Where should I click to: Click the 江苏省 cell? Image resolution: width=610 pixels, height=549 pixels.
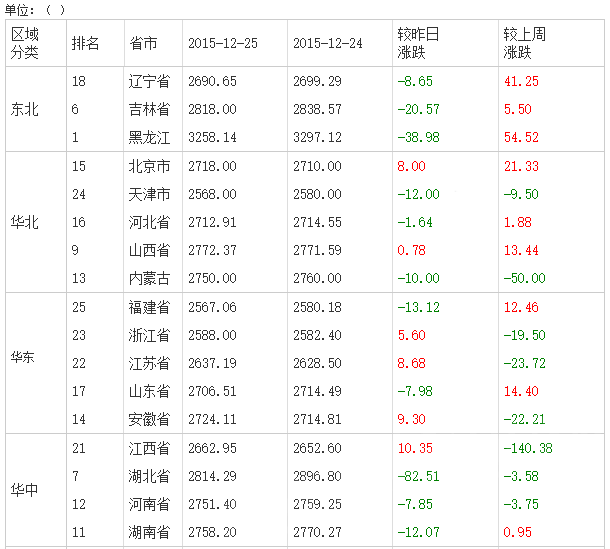(149, 363)
